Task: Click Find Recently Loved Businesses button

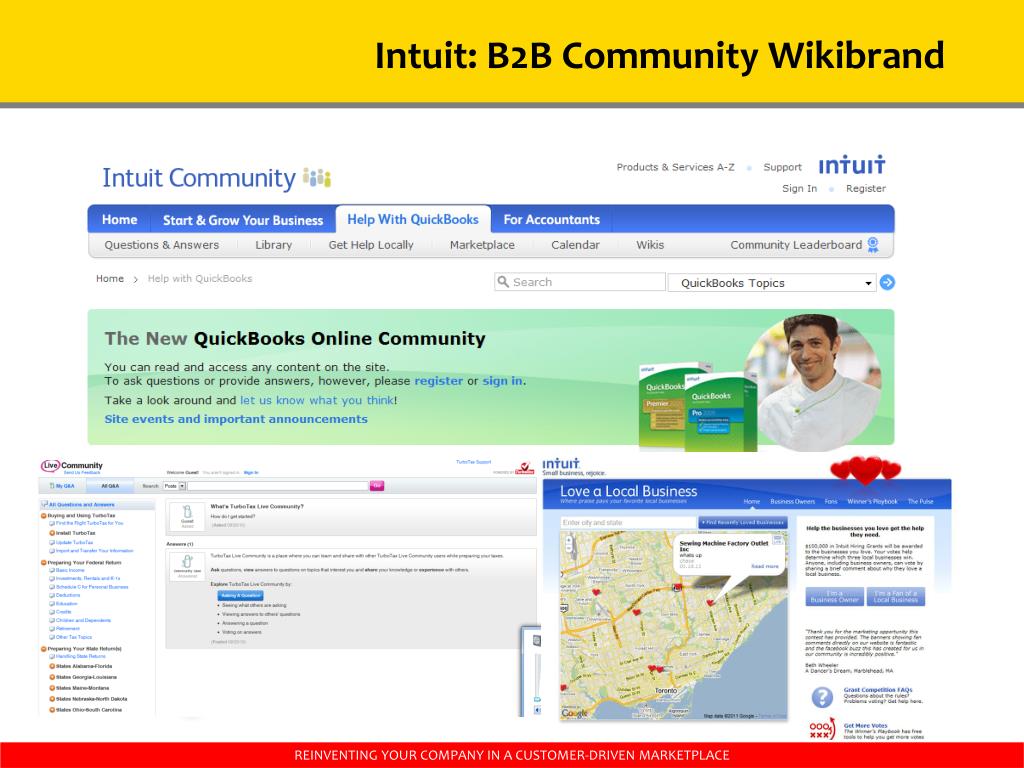Action: pyautogui.click(x=743, y=522)
